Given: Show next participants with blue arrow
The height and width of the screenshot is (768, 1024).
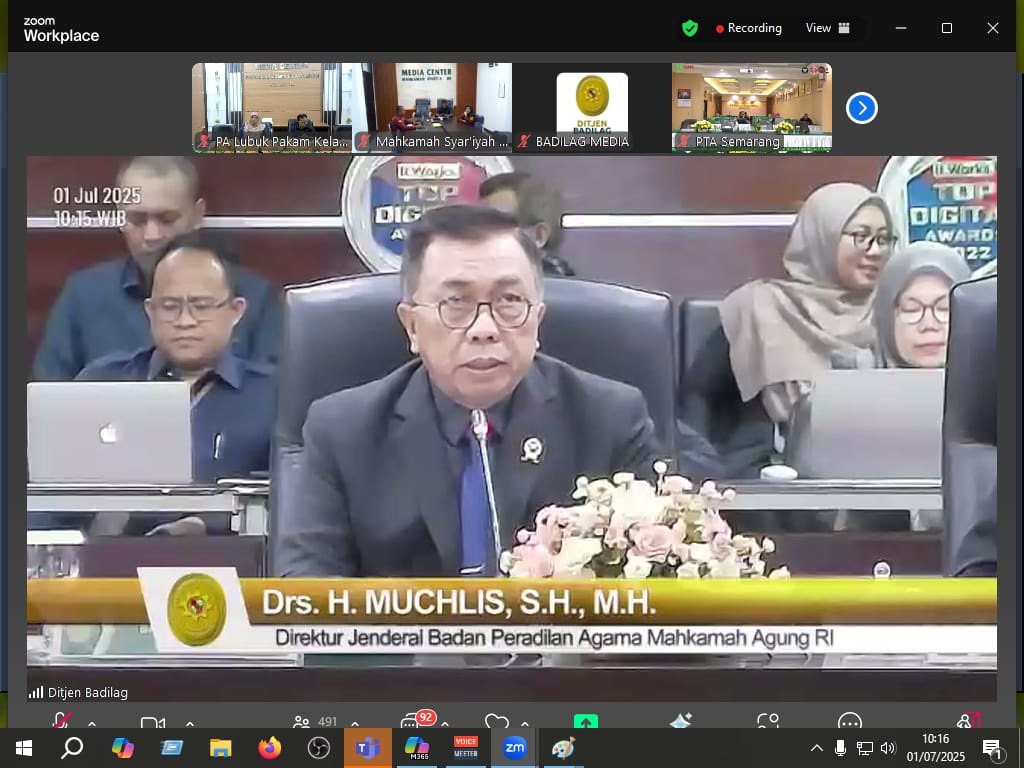Looking at the screenshot, I should point(862,108).
